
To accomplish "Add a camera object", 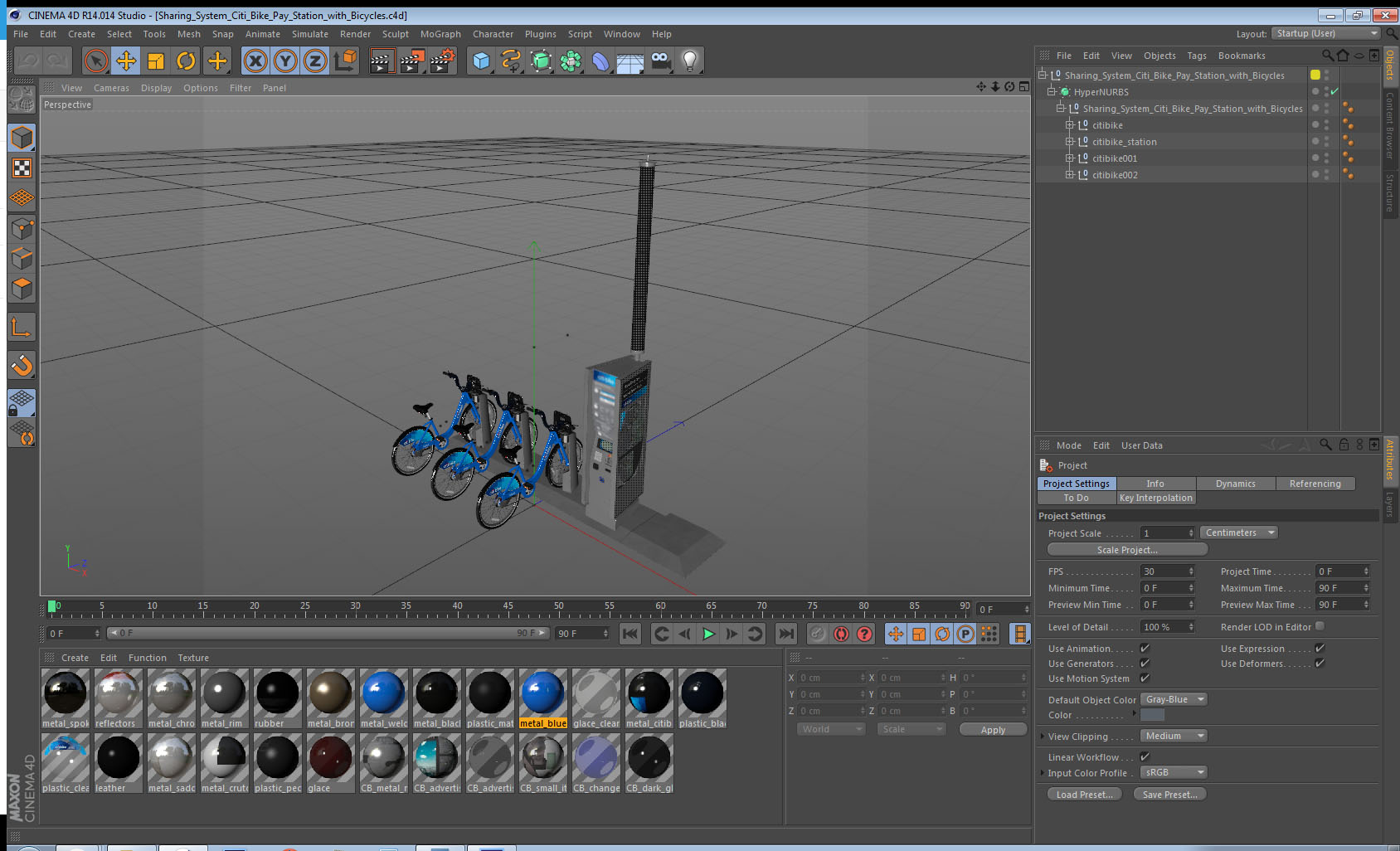I will click(x=660, y=61).
